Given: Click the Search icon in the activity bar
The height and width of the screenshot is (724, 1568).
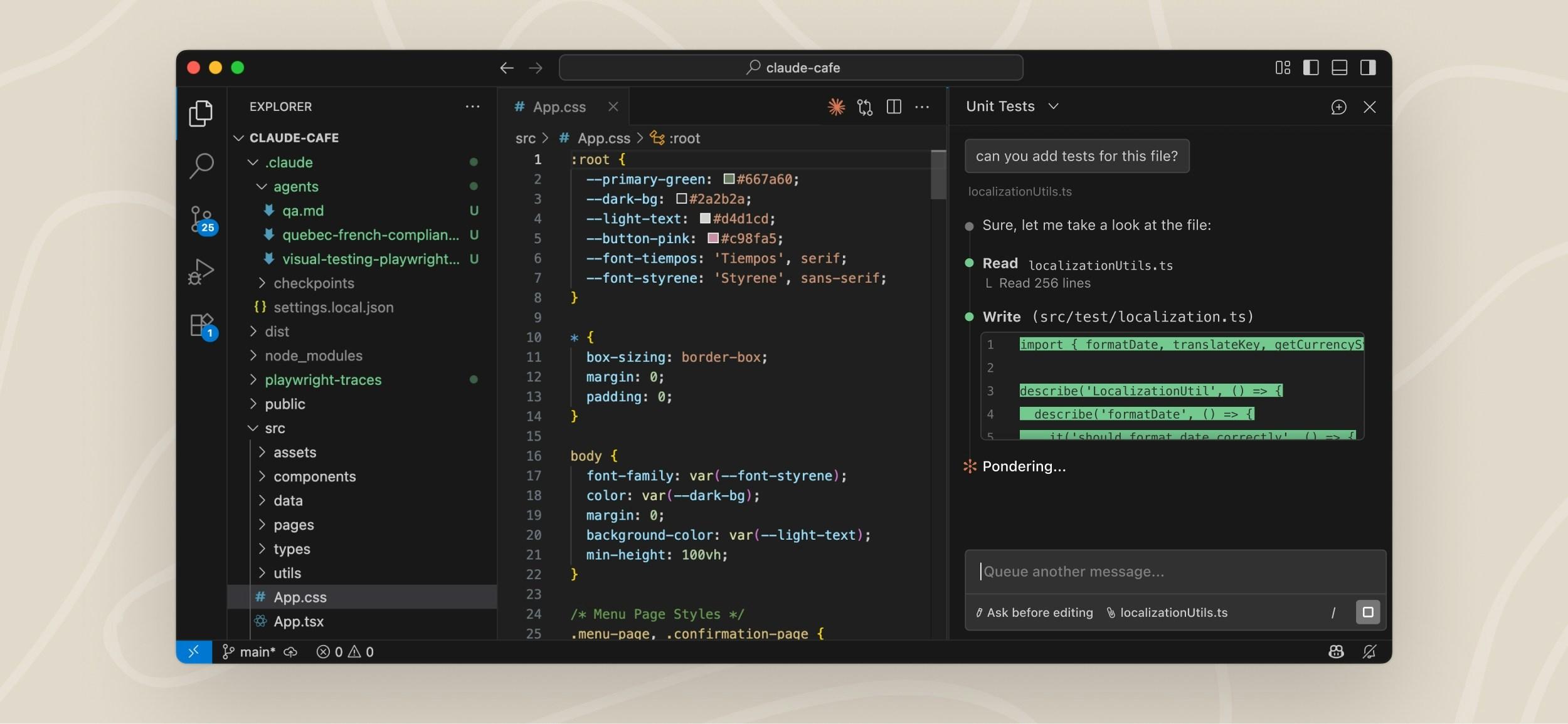Looking at the screenshot, I should pos(201,165).
